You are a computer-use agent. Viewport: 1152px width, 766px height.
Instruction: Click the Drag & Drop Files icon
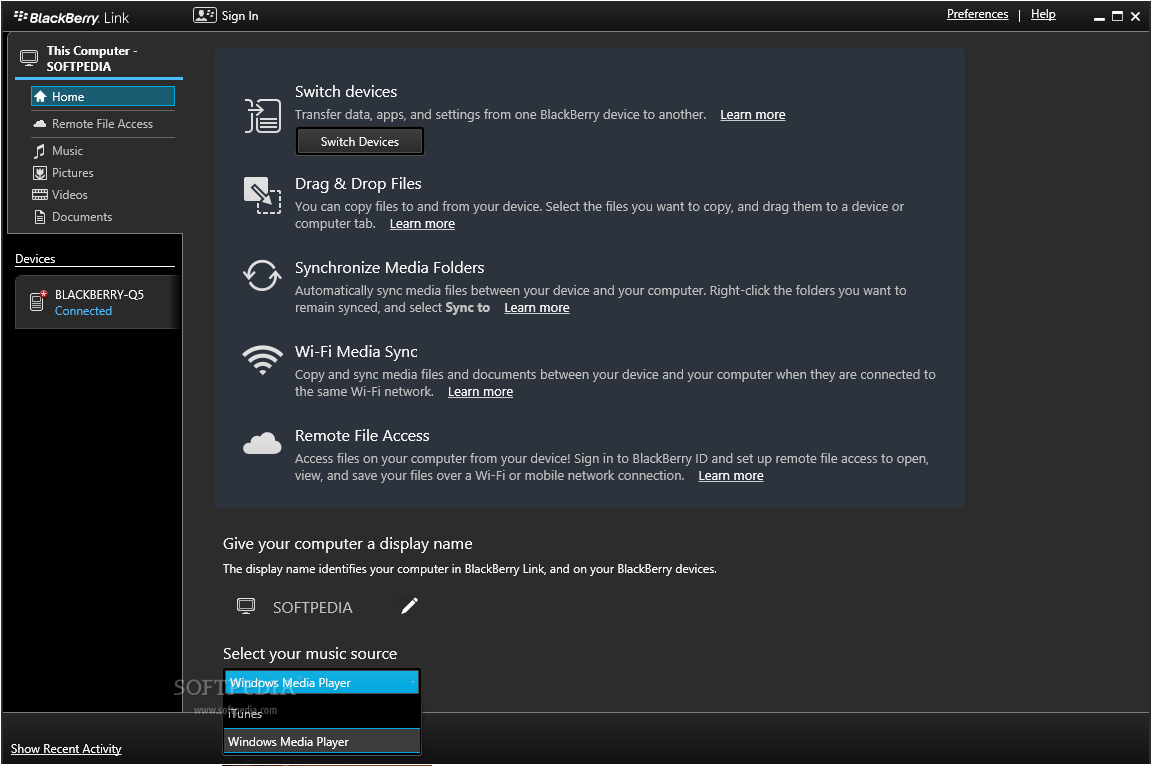point(262,195)
